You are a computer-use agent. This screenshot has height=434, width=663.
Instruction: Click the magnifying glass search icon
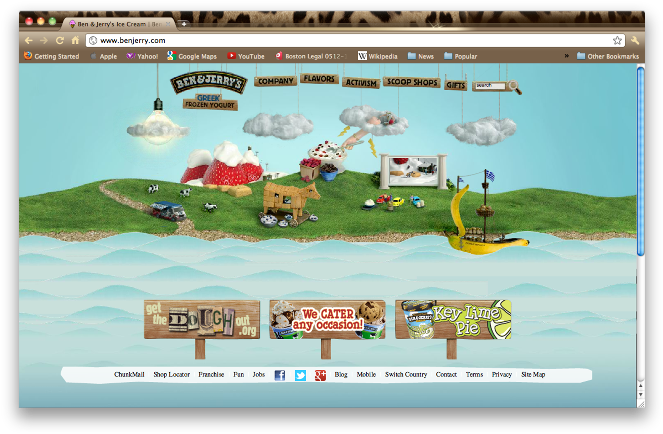coord(515,87)
